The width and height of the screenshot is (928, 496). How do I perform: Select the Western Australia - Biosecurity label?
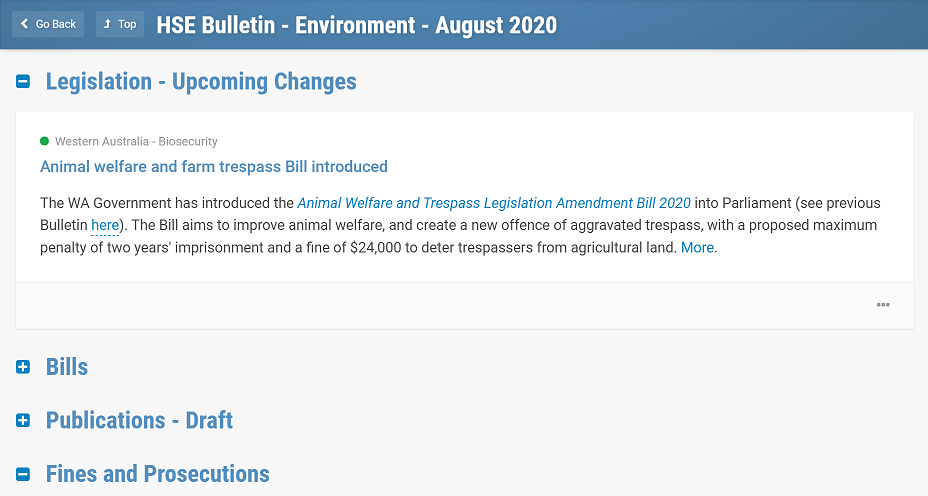pyautogui.click(x=136, y=141)
